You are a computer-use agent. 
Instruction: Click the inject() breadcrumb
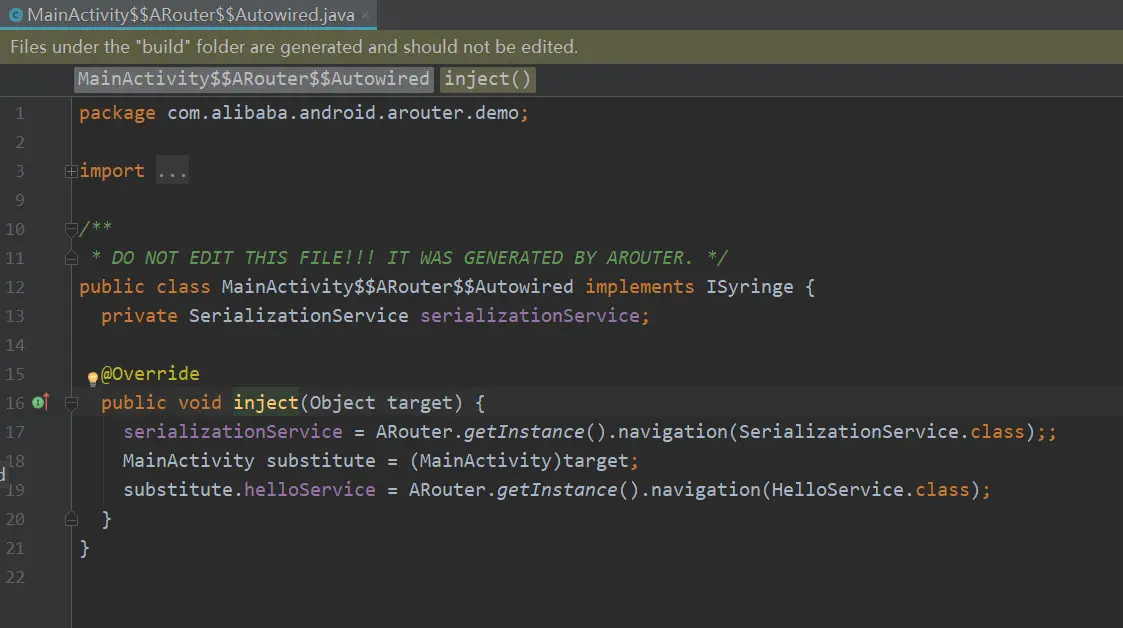click(x=488, y=79)
